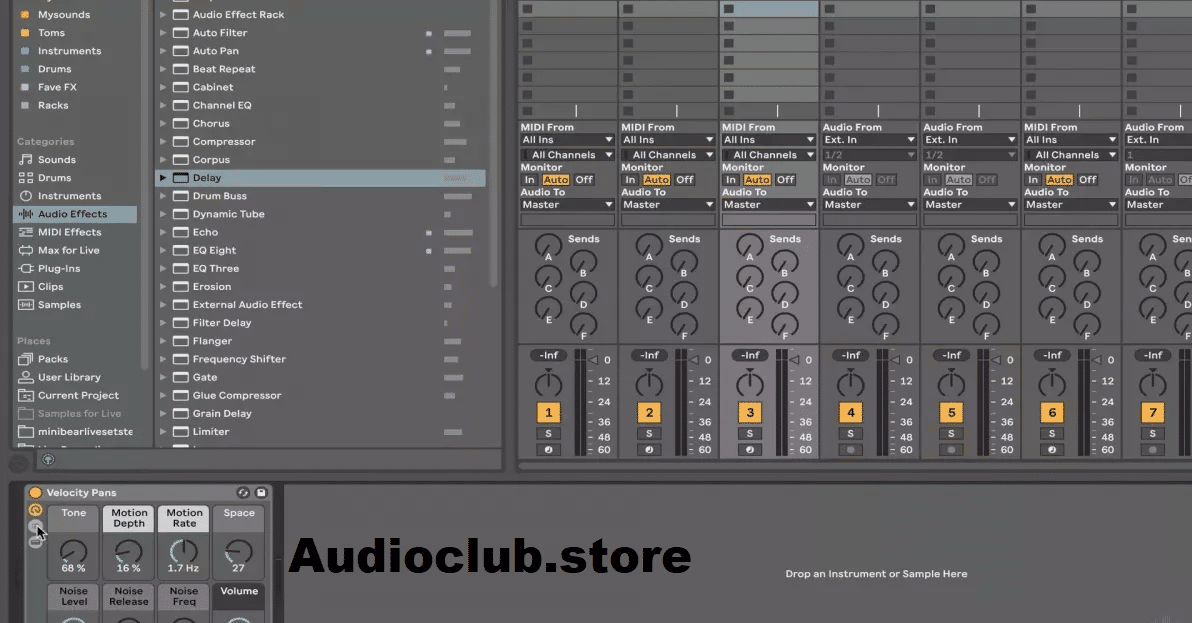
Task: Open track 1 MIDI From All Ins dropdown
Action: (x=567, y=140)
